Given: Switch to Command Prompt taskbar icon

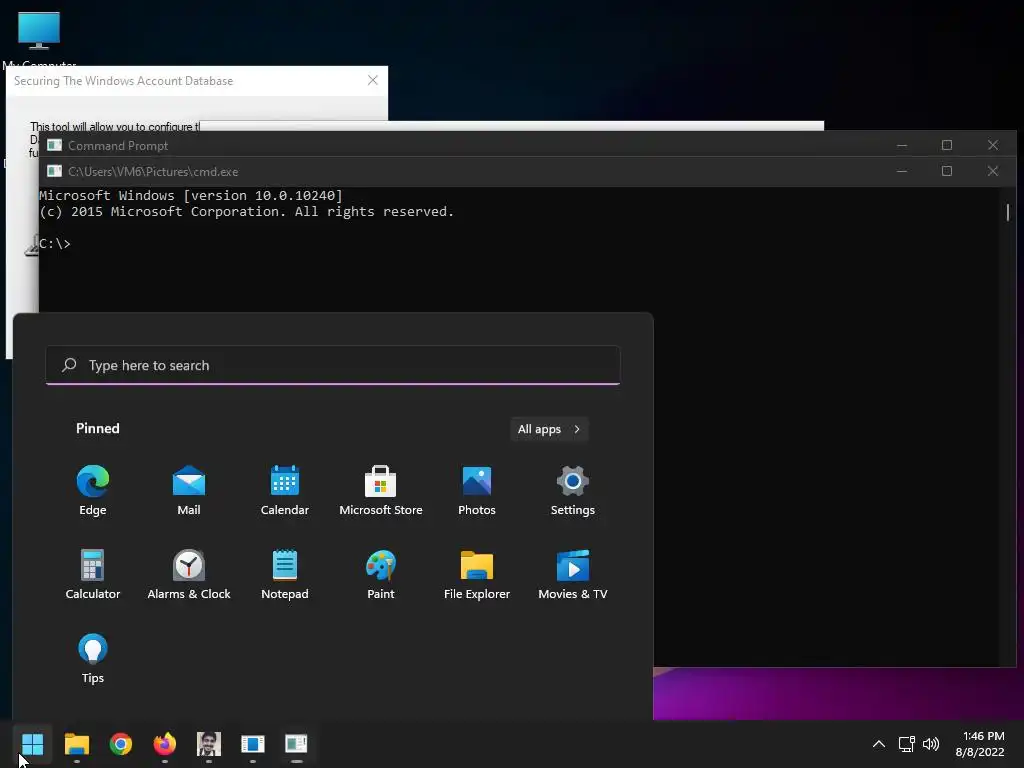Looking at the screenshot, I should [x=296, y=744].
